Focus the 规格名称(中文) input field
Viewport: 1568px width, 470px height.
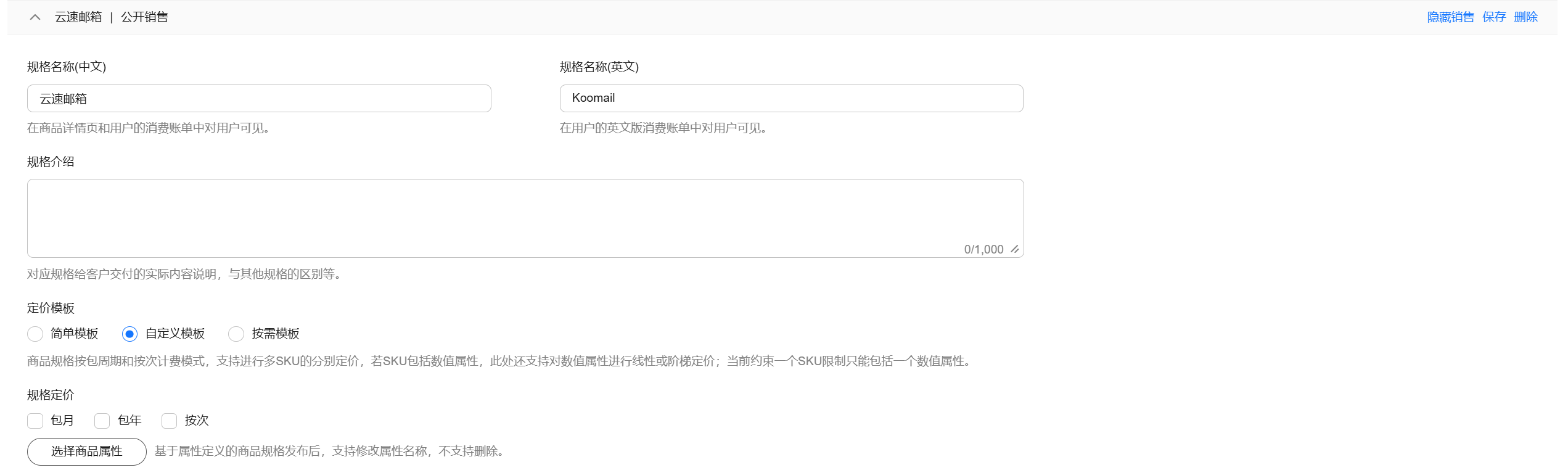[x=259, y=99]
